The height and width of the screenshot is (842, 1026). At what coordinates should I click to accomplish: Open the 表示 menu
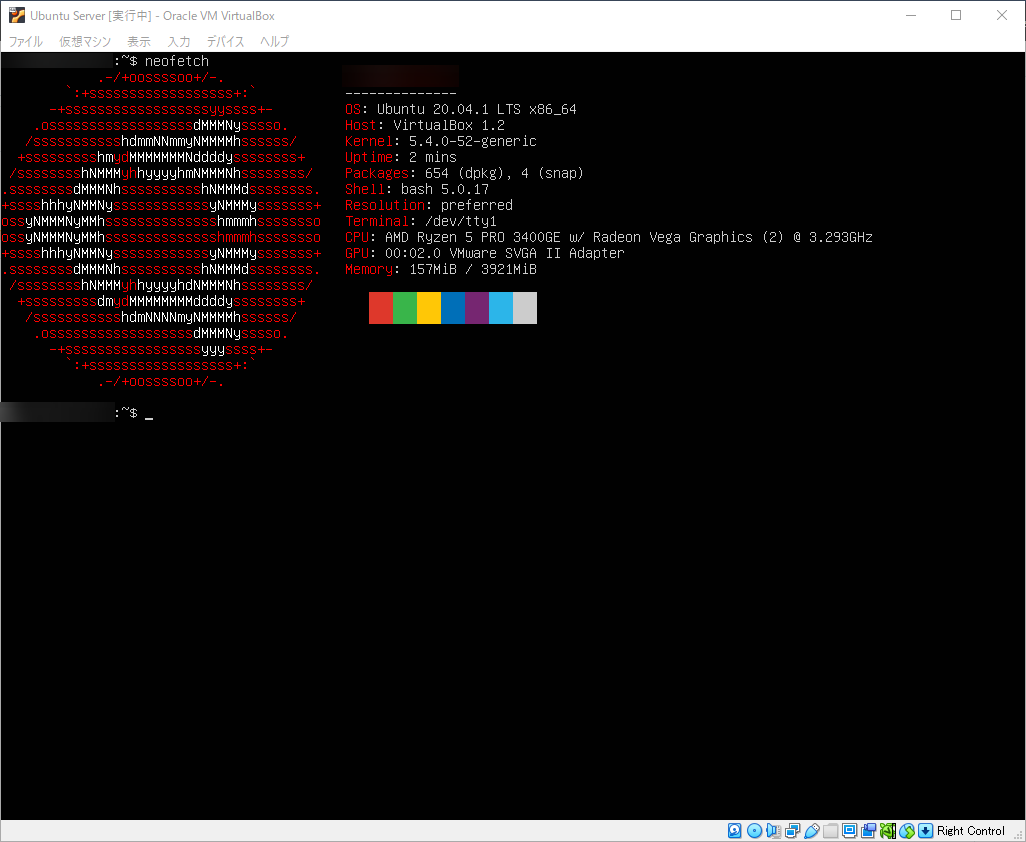coord(139,41)
